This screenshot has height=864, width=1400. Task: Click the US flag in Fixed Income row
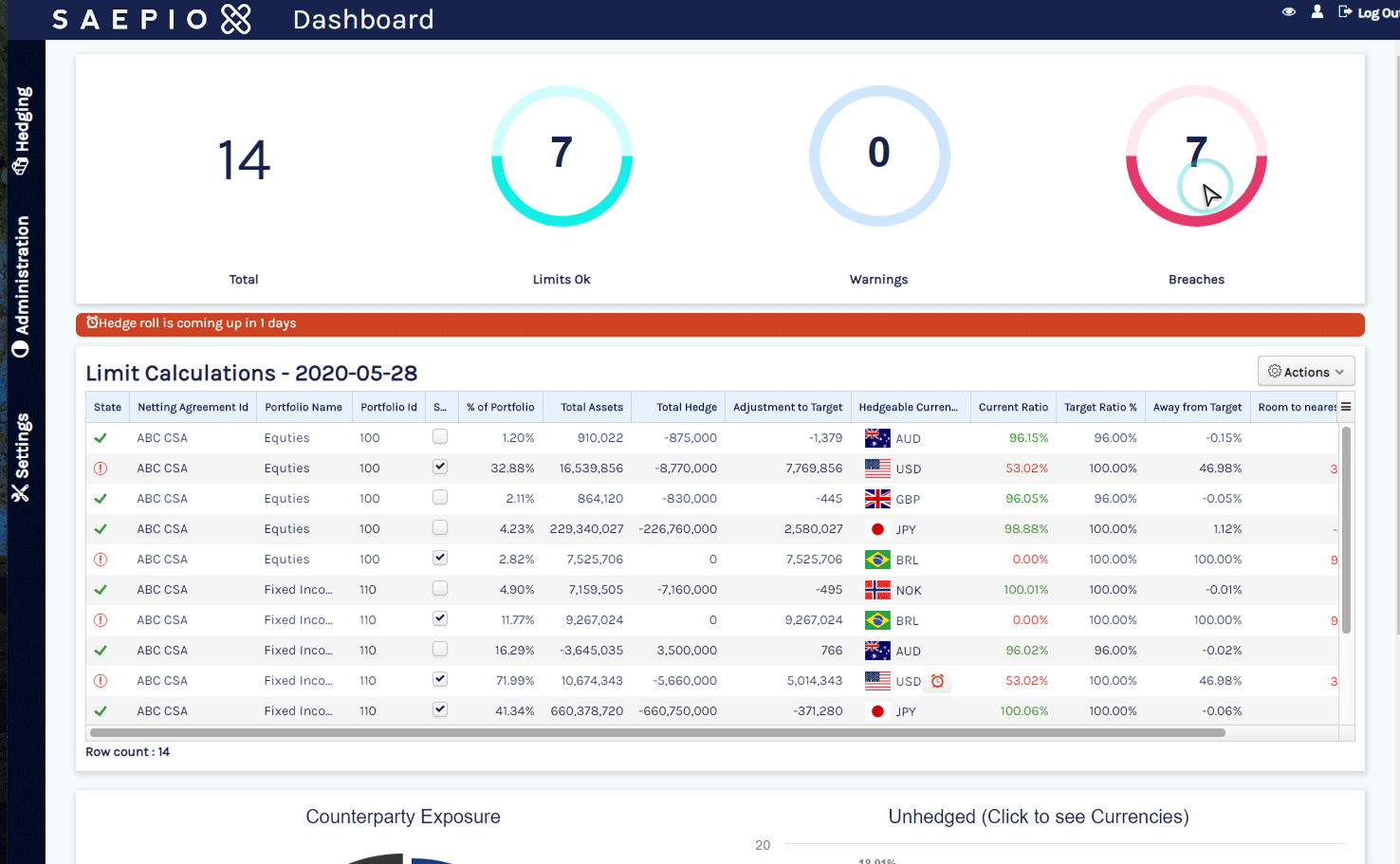point(877,681)
